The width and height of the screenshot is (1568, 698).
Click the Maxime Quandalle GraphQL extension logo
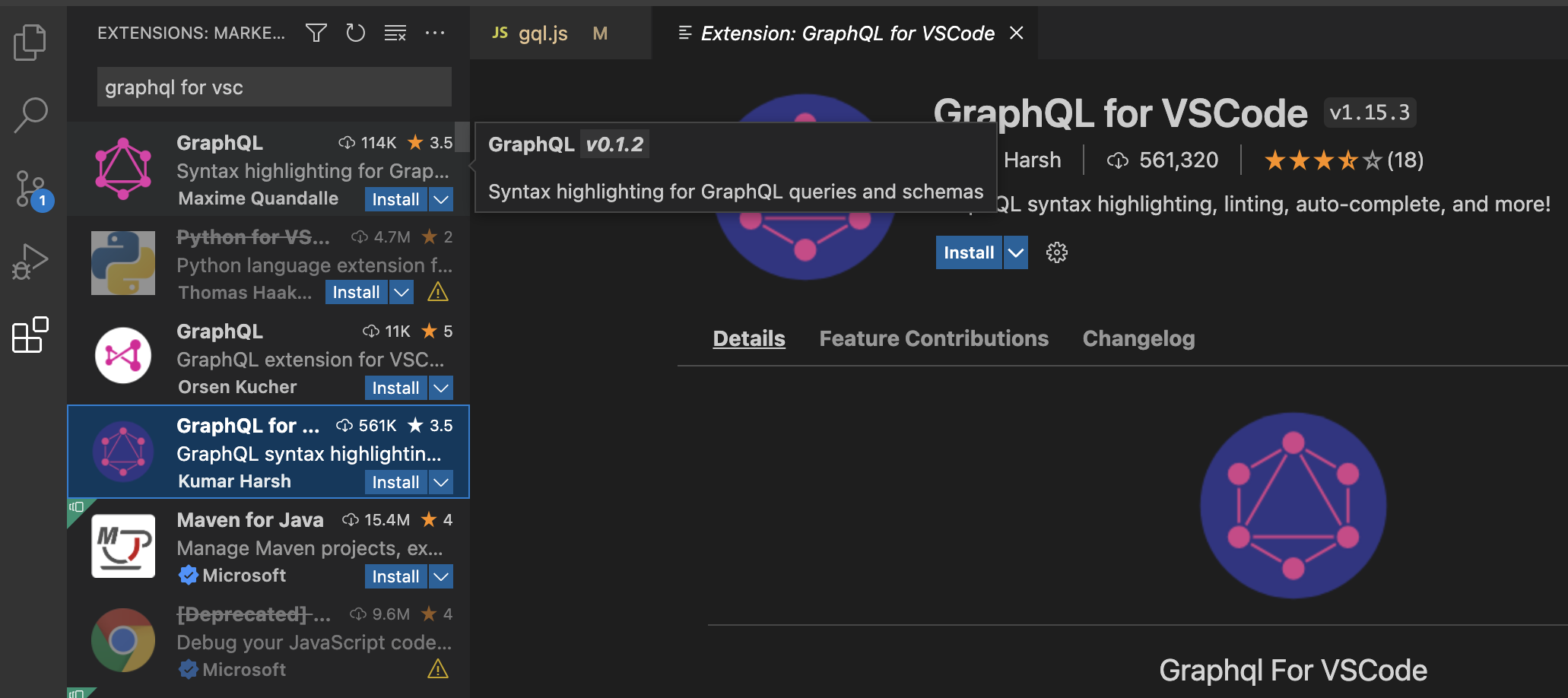tap(123, 169)
